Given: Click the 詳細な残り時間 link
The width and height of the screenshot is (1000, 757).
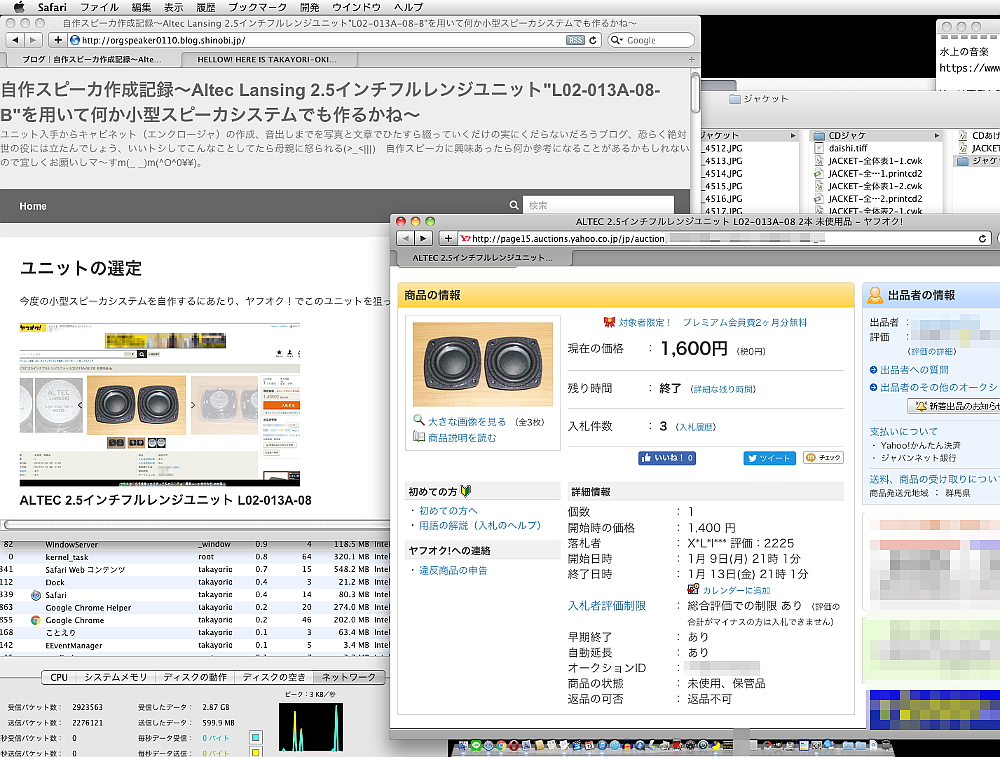Looking at the screenshot, I should click(x=723, y=389).
